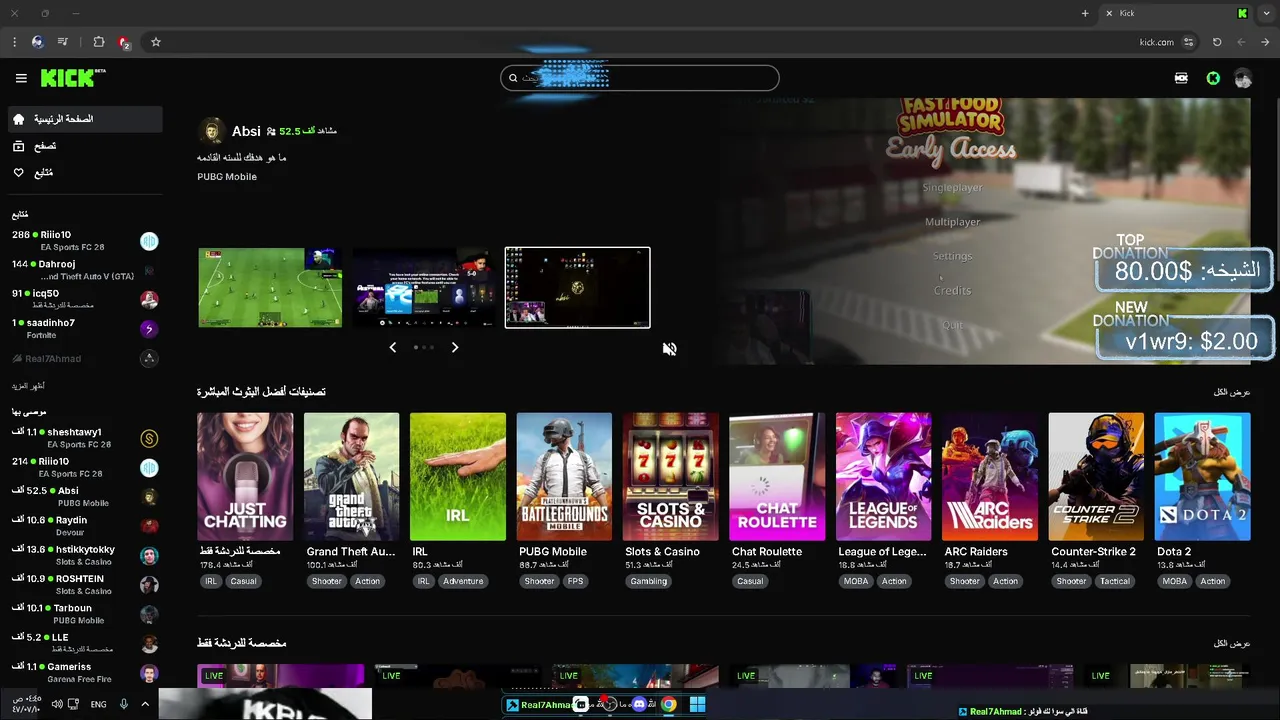Click the Gambling tag under Slots & Casino

click(648, 581)
